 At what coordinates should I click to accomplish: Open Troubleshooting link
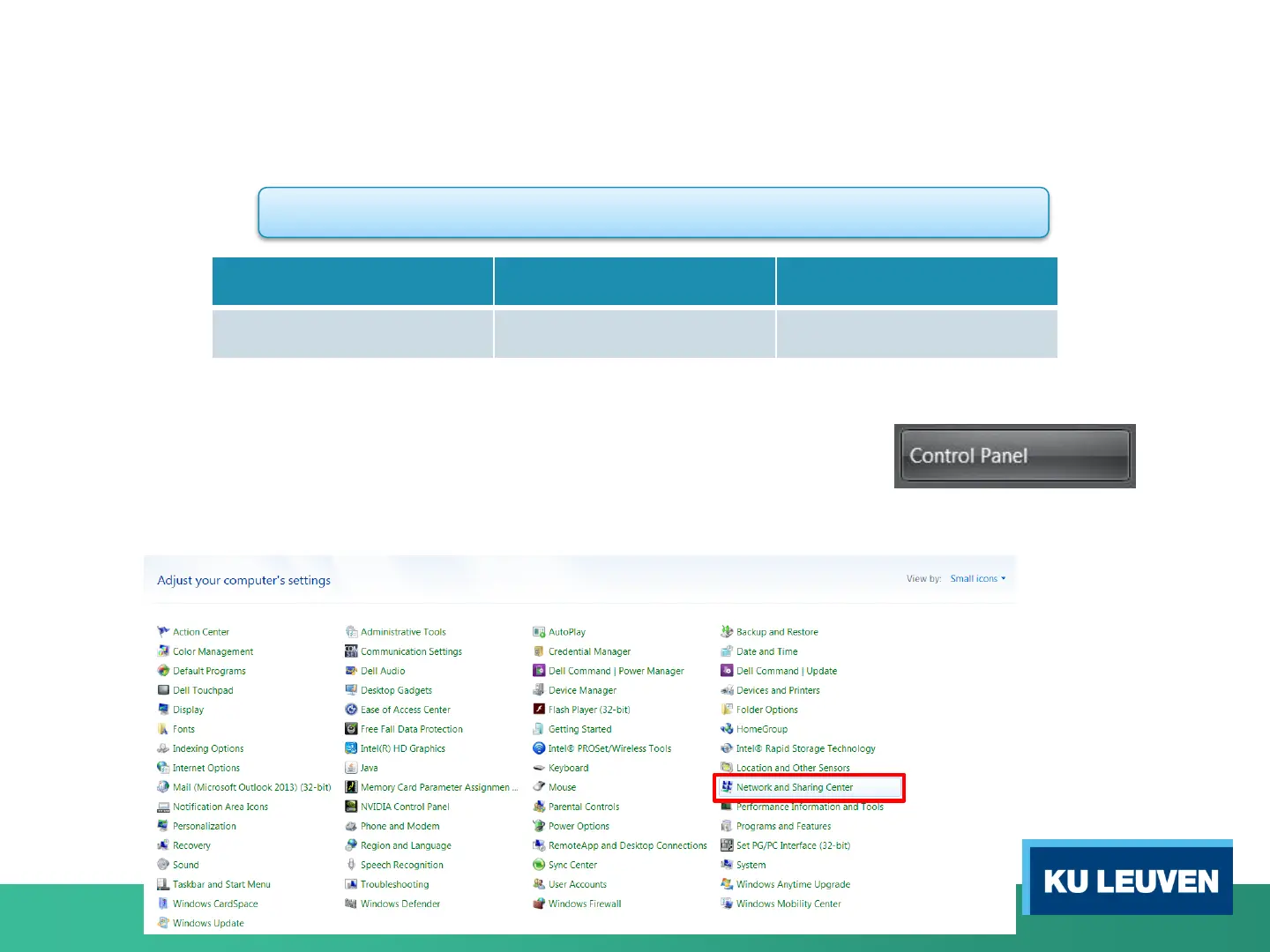(x=395, y=884)
